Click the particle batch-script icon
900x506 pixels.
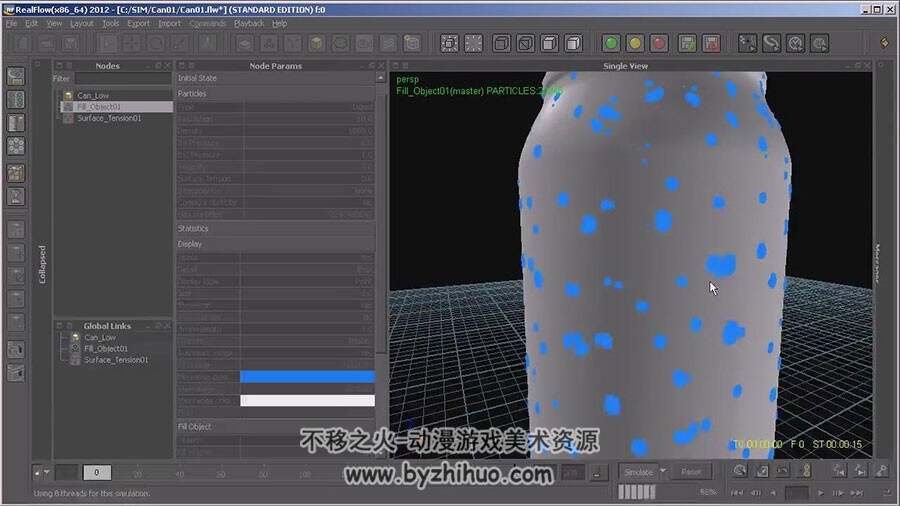(747, 43)
